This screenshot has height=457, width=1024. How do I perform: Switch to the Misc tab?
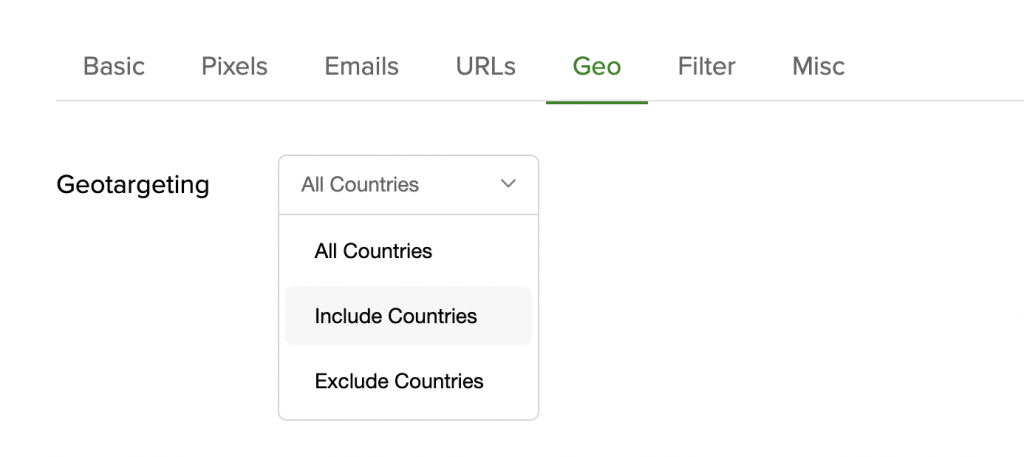click(x=818, y=67)
